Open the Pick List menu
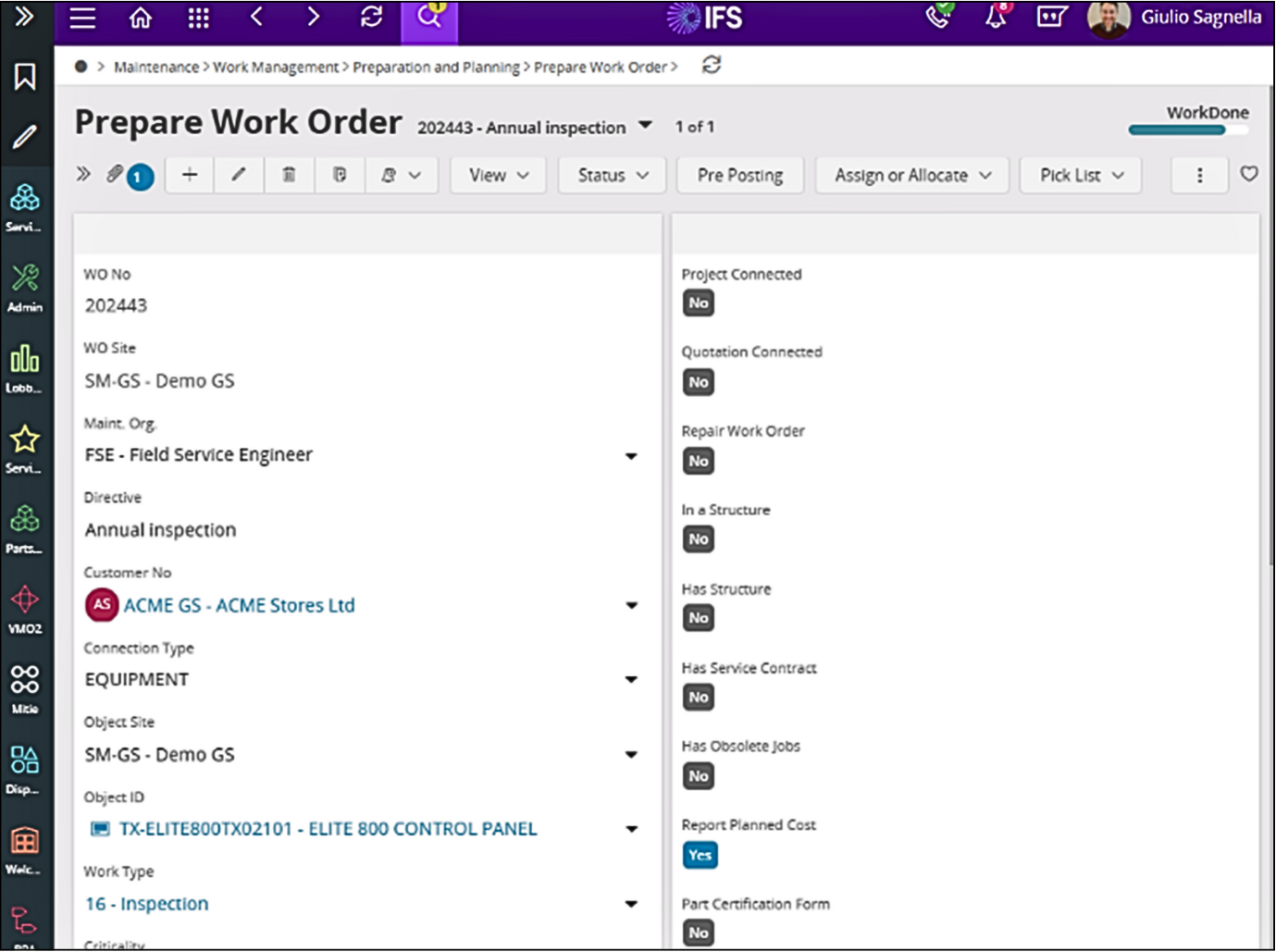 1079,175
